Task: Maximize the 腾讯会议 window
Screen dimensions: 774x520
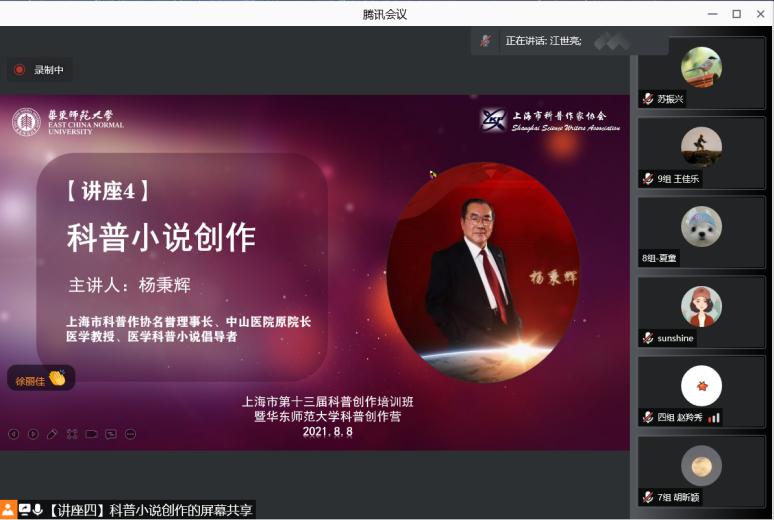Action: tap(736, 14)
